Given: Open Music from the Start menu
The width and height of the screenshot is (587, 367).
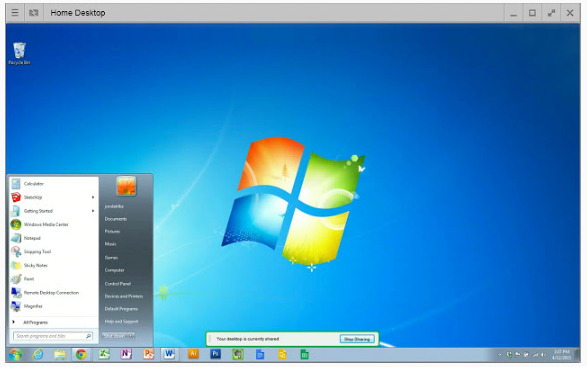Looking at the screenshot, I should pos(110,244).
